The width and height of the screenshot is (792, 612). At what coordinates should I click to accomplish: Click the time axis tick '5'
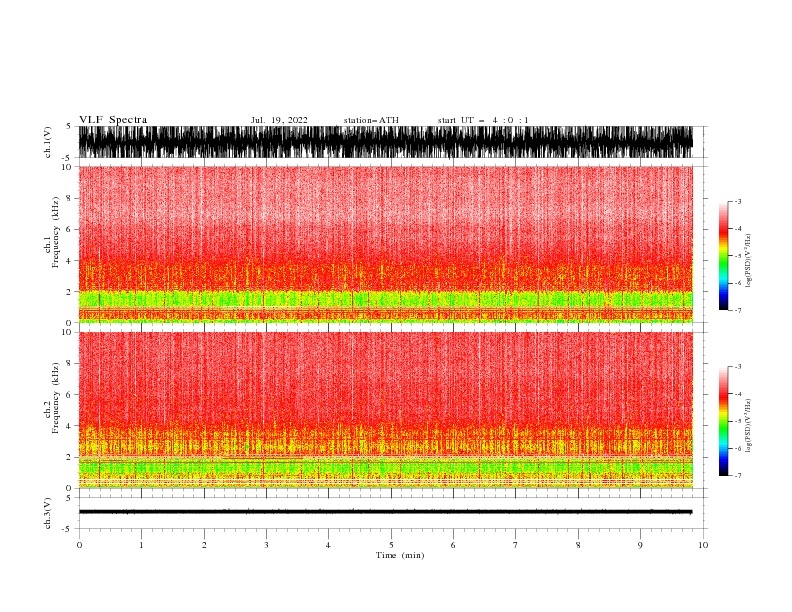tap(391, 545)
